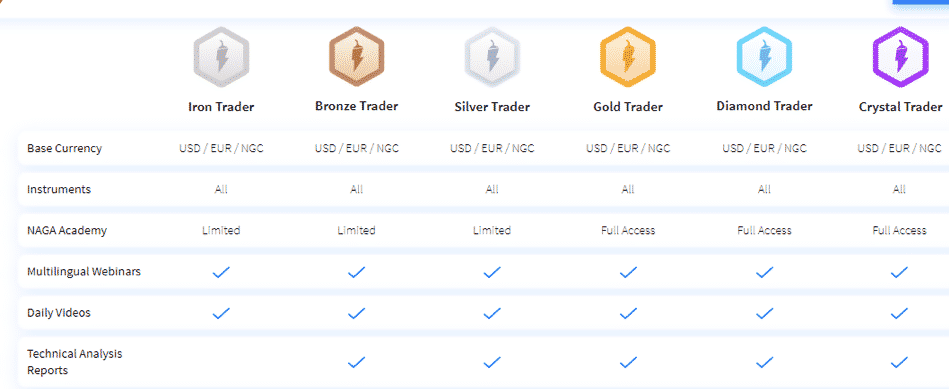Click Limited under Iron Trader
Screen dimensions: 949x389
pyautogui.click(x=221, y=230)
